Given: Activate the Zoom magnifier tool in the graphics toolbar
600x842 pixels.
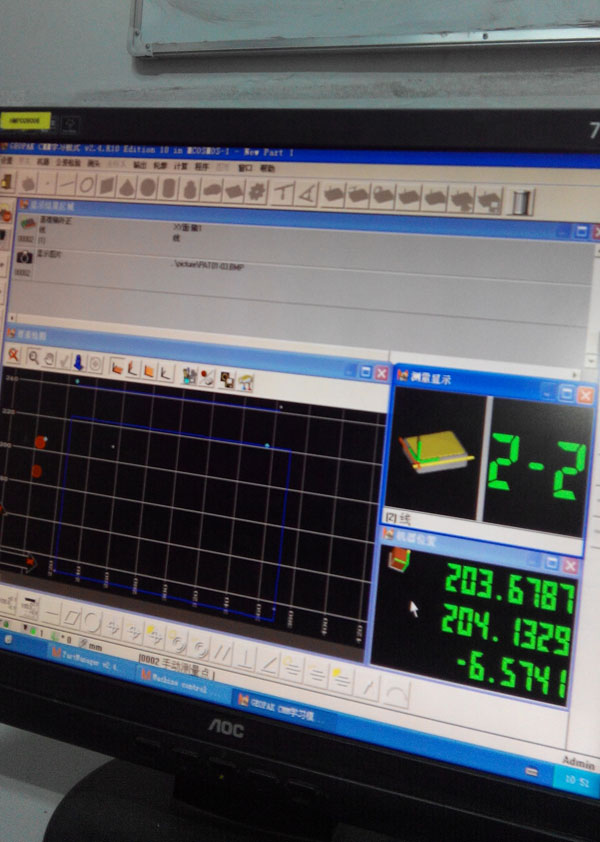Looking at the screenshot, I should click(33, 357).
